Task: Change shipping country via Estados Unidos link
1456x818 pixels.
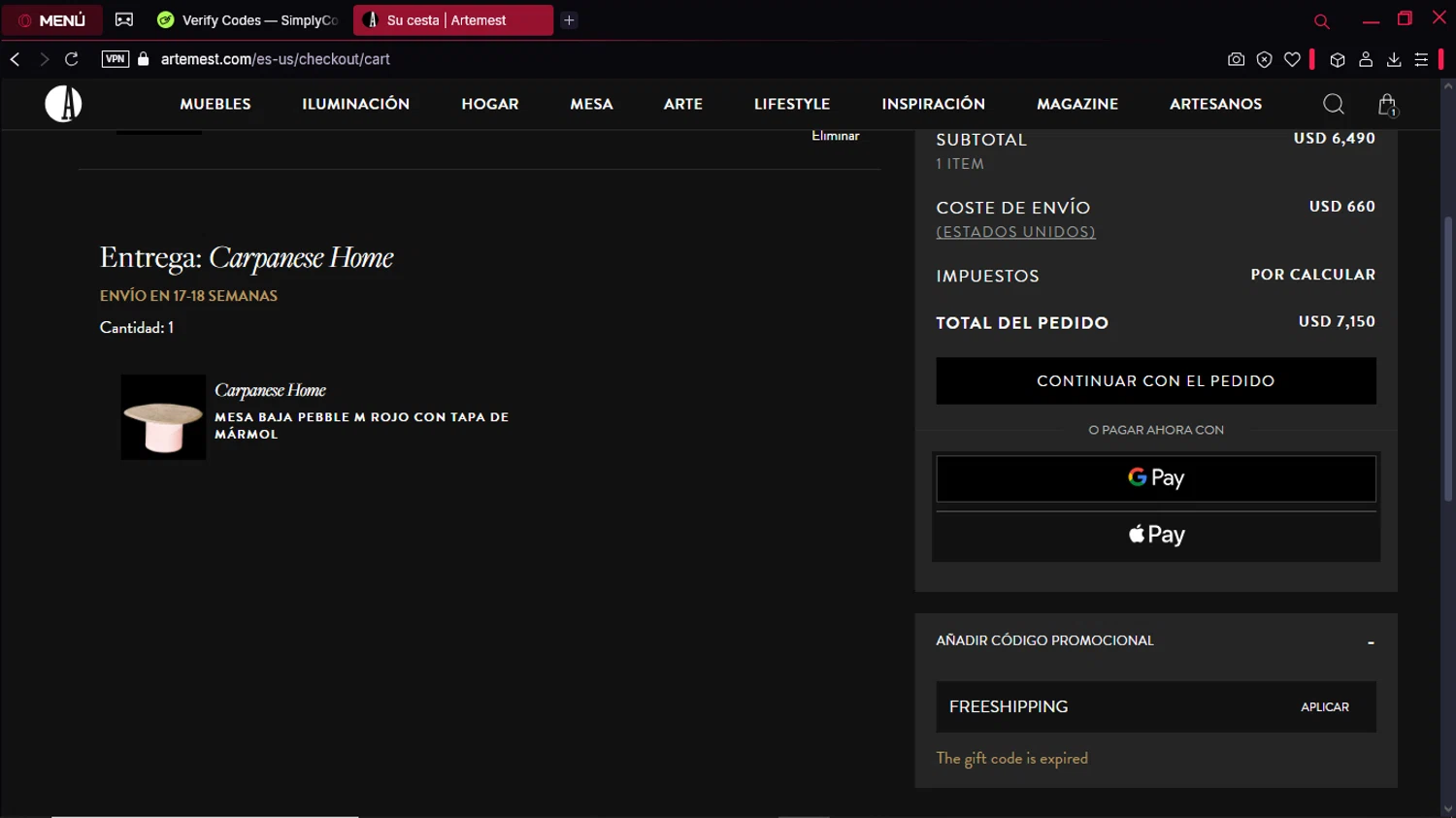Action: pos(1015,232)
